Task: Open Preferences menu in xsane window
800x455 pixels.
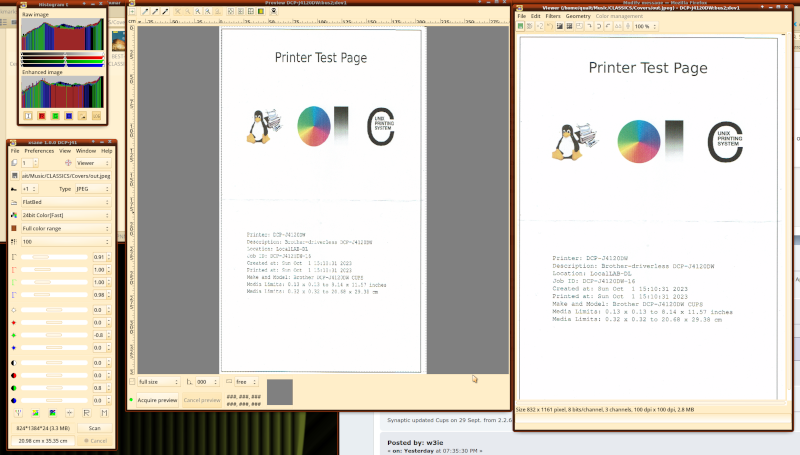Action: 40,150
